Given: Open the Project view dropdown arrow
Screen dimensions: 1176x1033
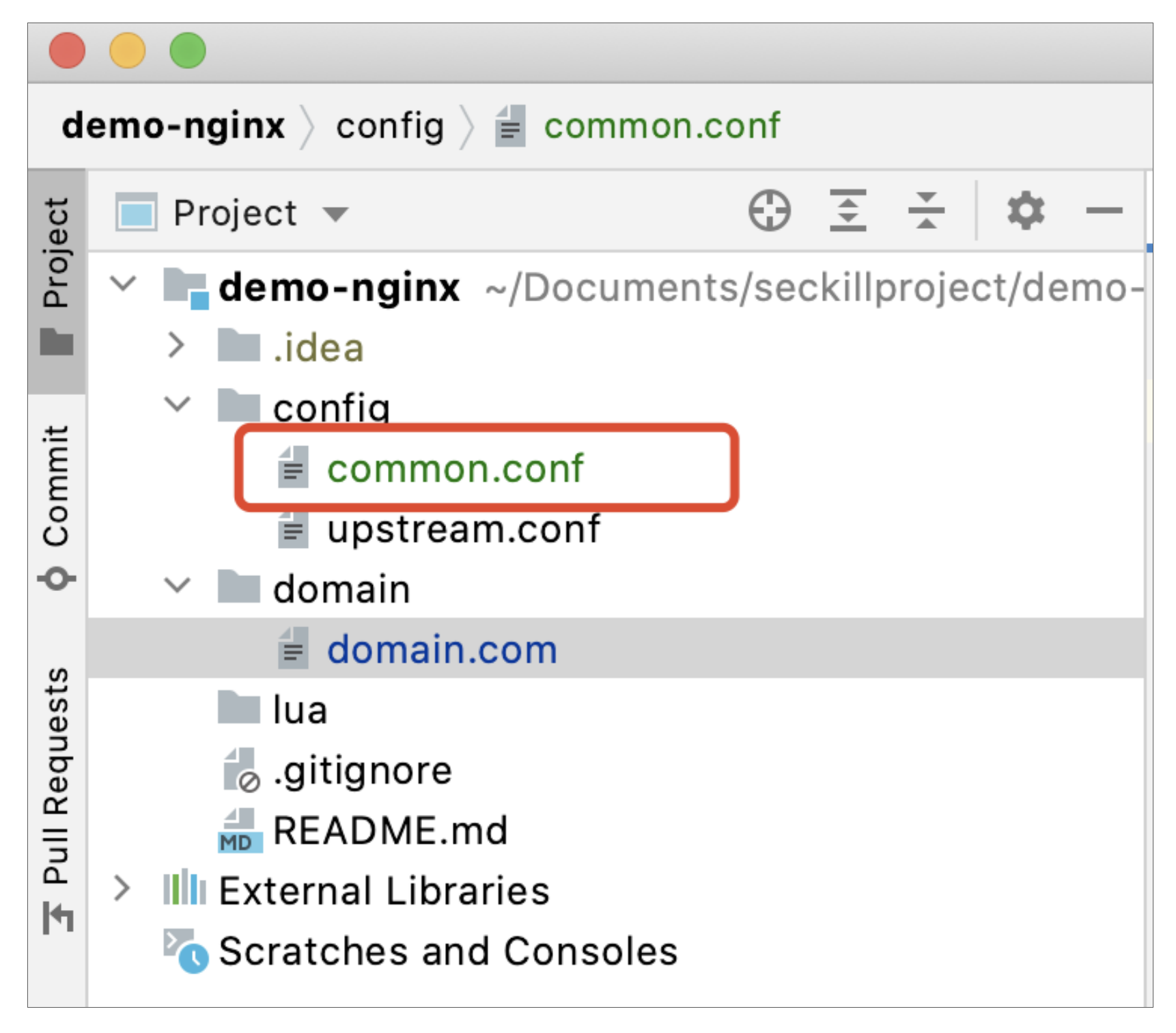Looking at the screenshot, I should coord(335,215).
